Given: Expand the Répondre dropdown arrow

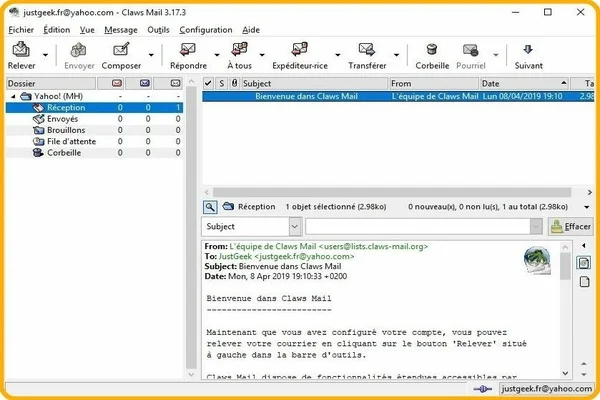Looking at the screenshot, I should (217, 56).
